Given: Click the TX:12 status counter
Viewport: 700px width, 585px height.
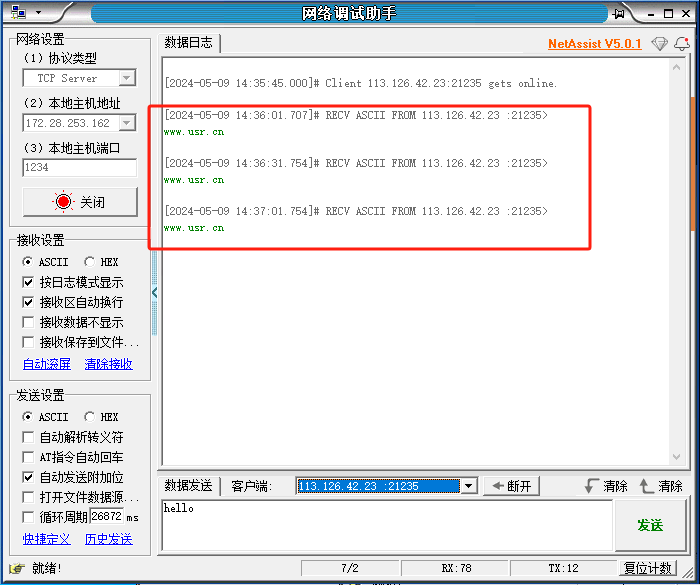Looking at the screenshot, I should coord(563,568).
